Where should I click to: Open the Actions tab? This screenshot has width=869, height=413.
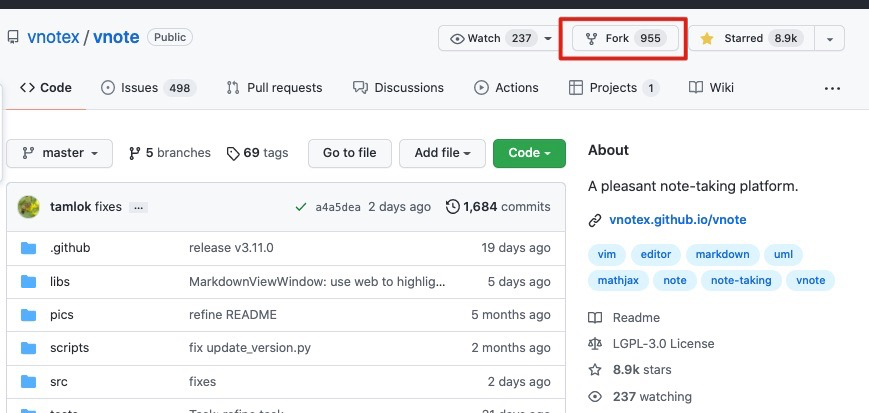(507, 88)
